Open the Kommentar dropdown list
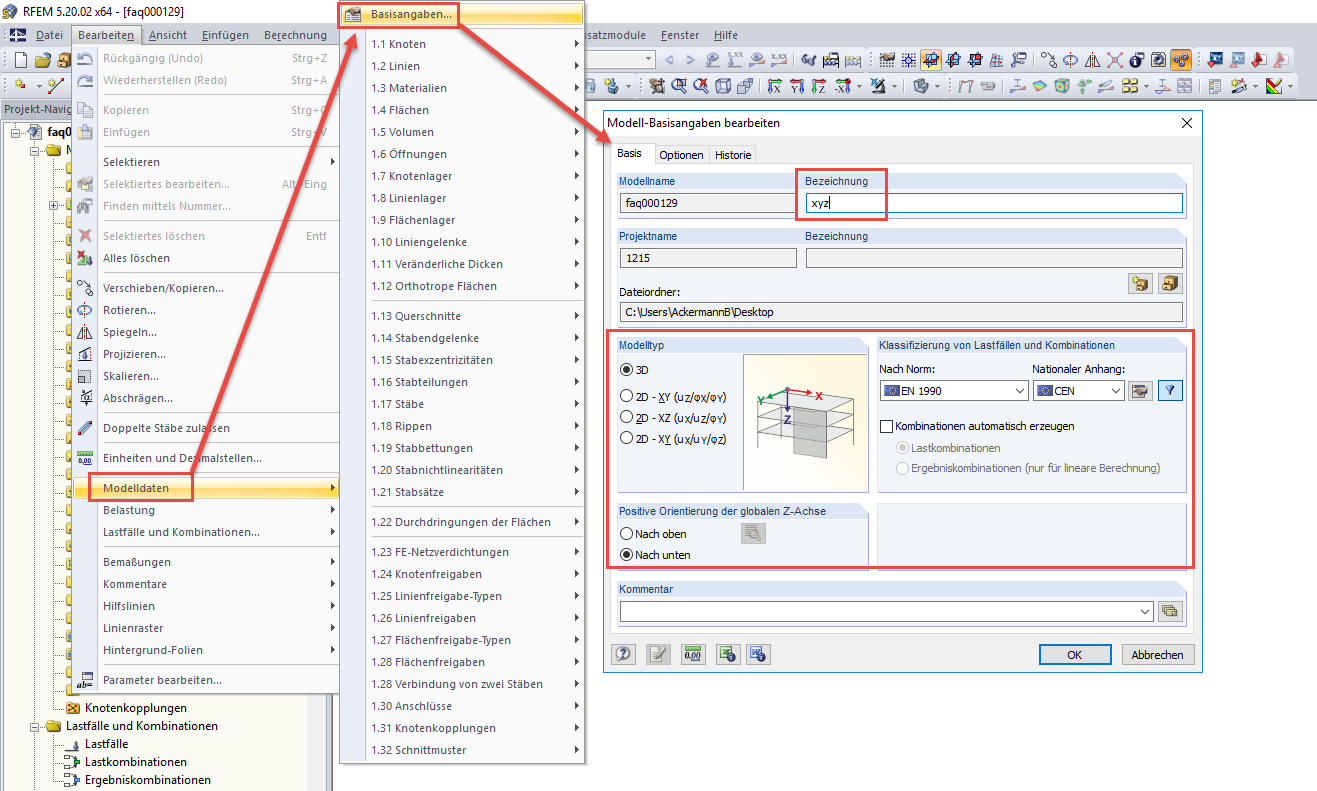 1145,611
